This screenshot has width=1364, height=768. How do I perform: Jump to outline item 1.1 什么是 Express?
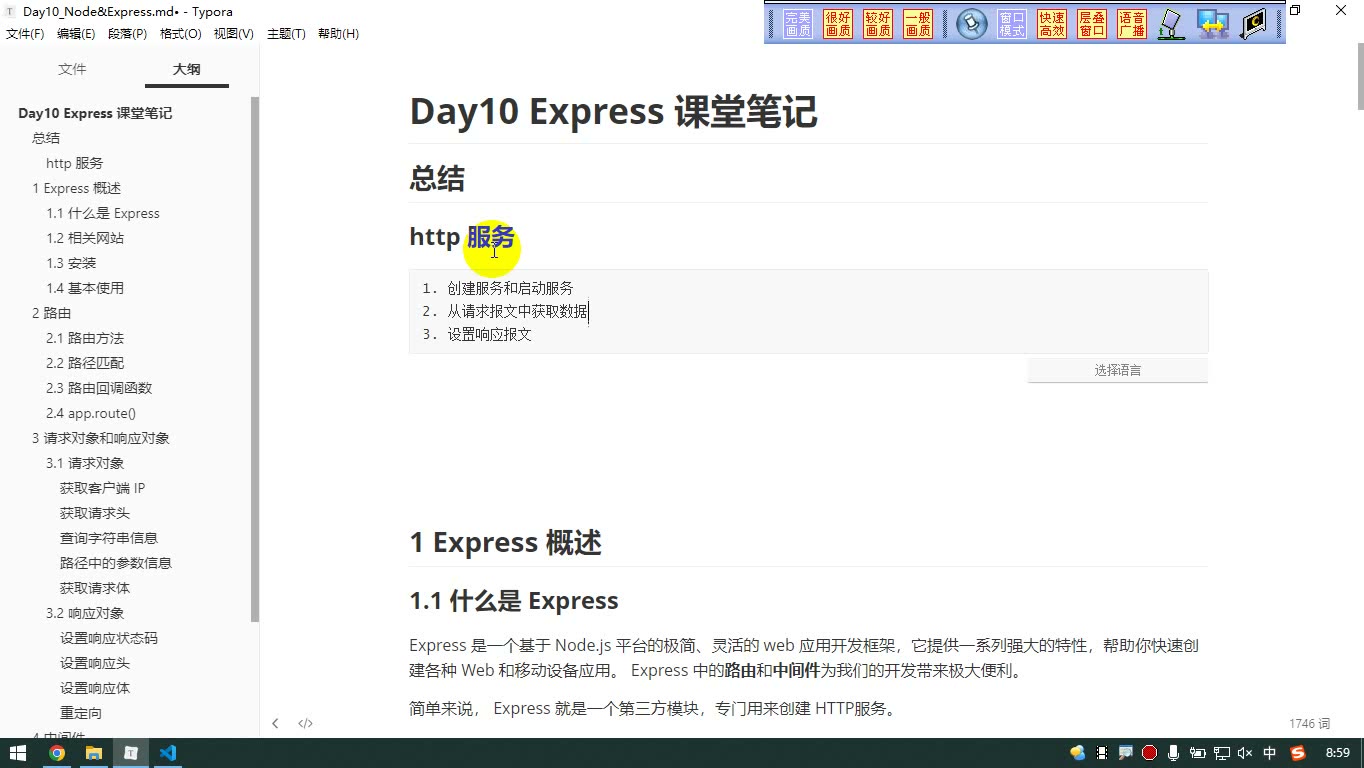pos(103,213)
